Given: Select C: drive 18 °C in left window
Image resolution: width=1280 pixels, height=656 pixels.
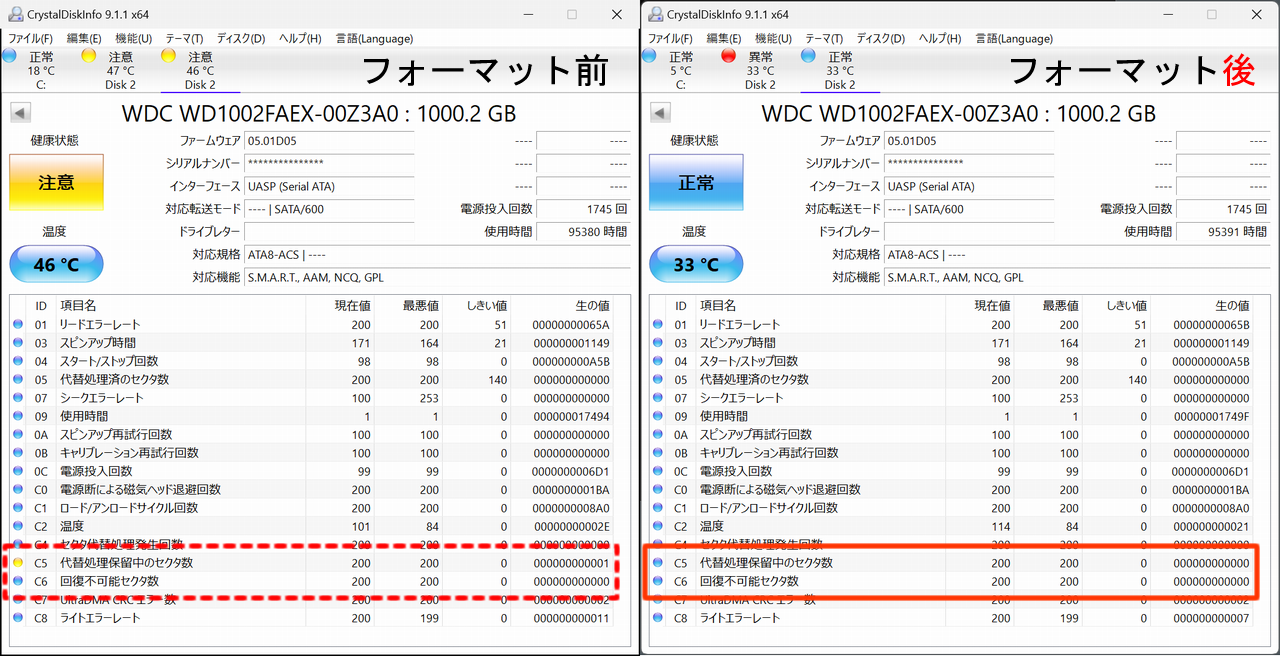Looking at the screenshot, I should click(41, 70).
